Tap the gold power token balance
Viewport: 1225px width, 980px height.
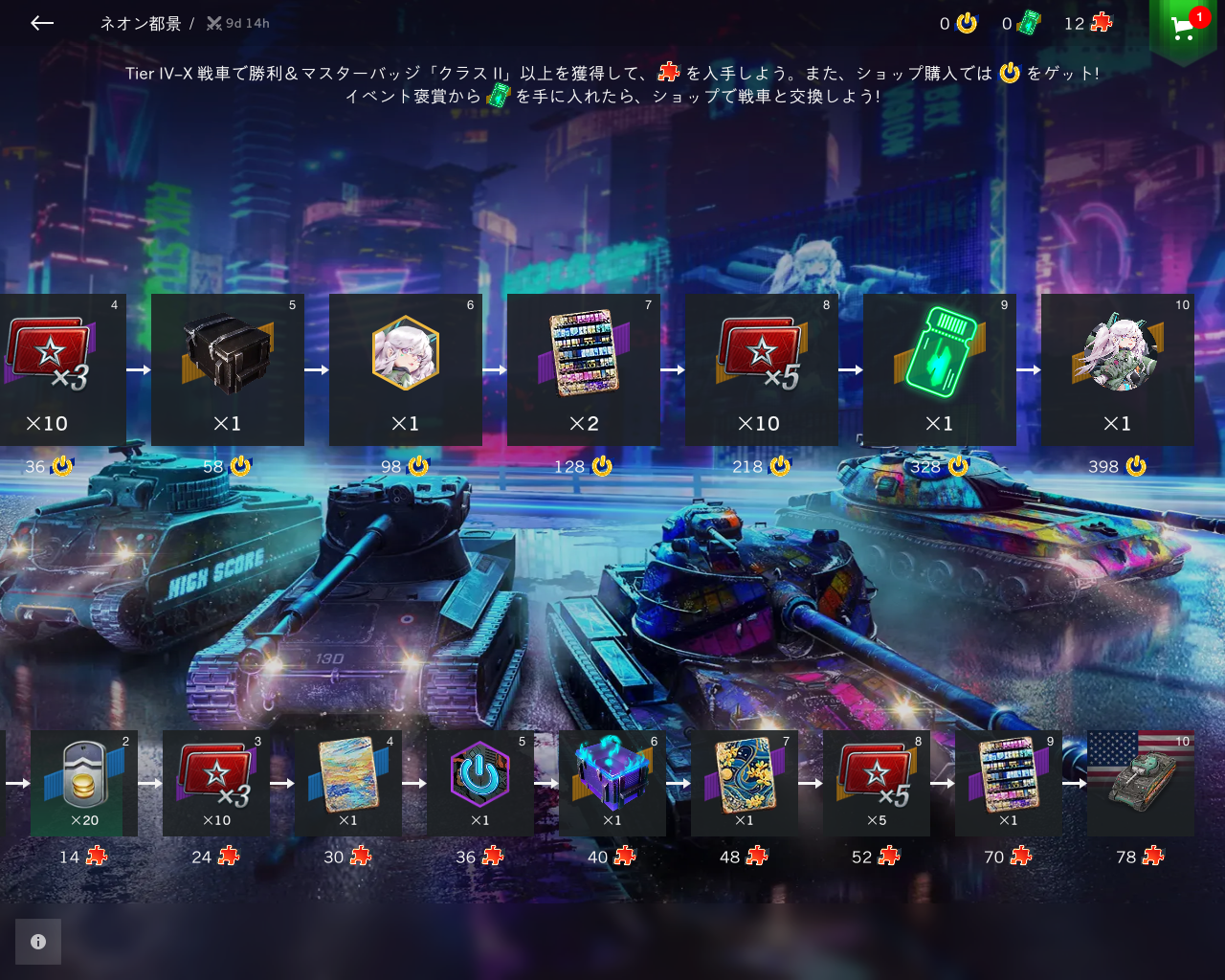point(958,23)
